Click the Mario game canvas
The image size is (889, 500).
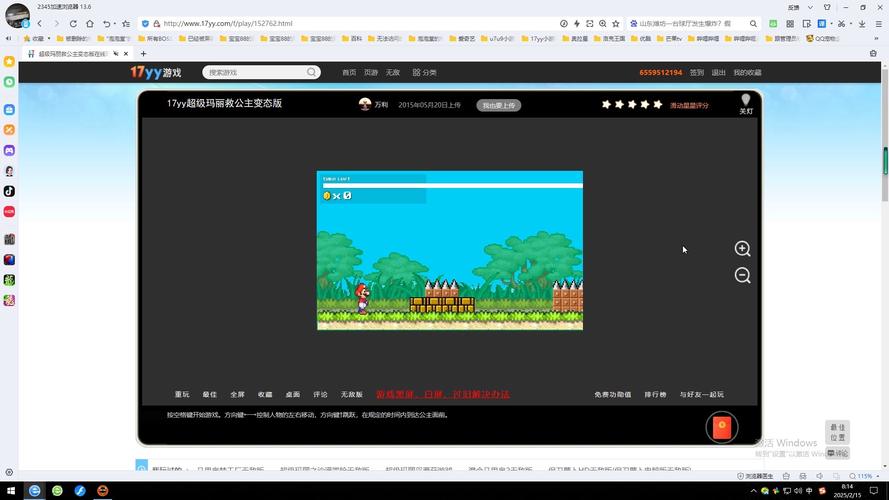tap(450, 250)
